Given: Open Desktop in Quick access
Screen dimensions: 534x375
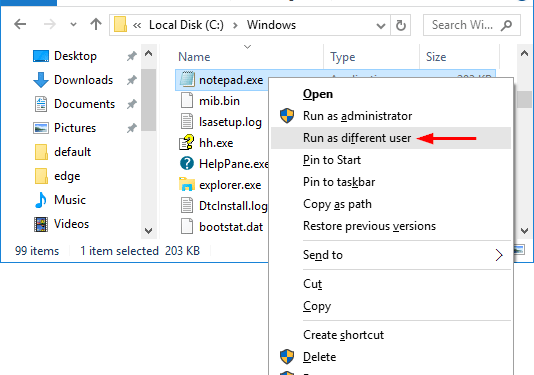Looking at the screenshot, I should tap(65, 56).
